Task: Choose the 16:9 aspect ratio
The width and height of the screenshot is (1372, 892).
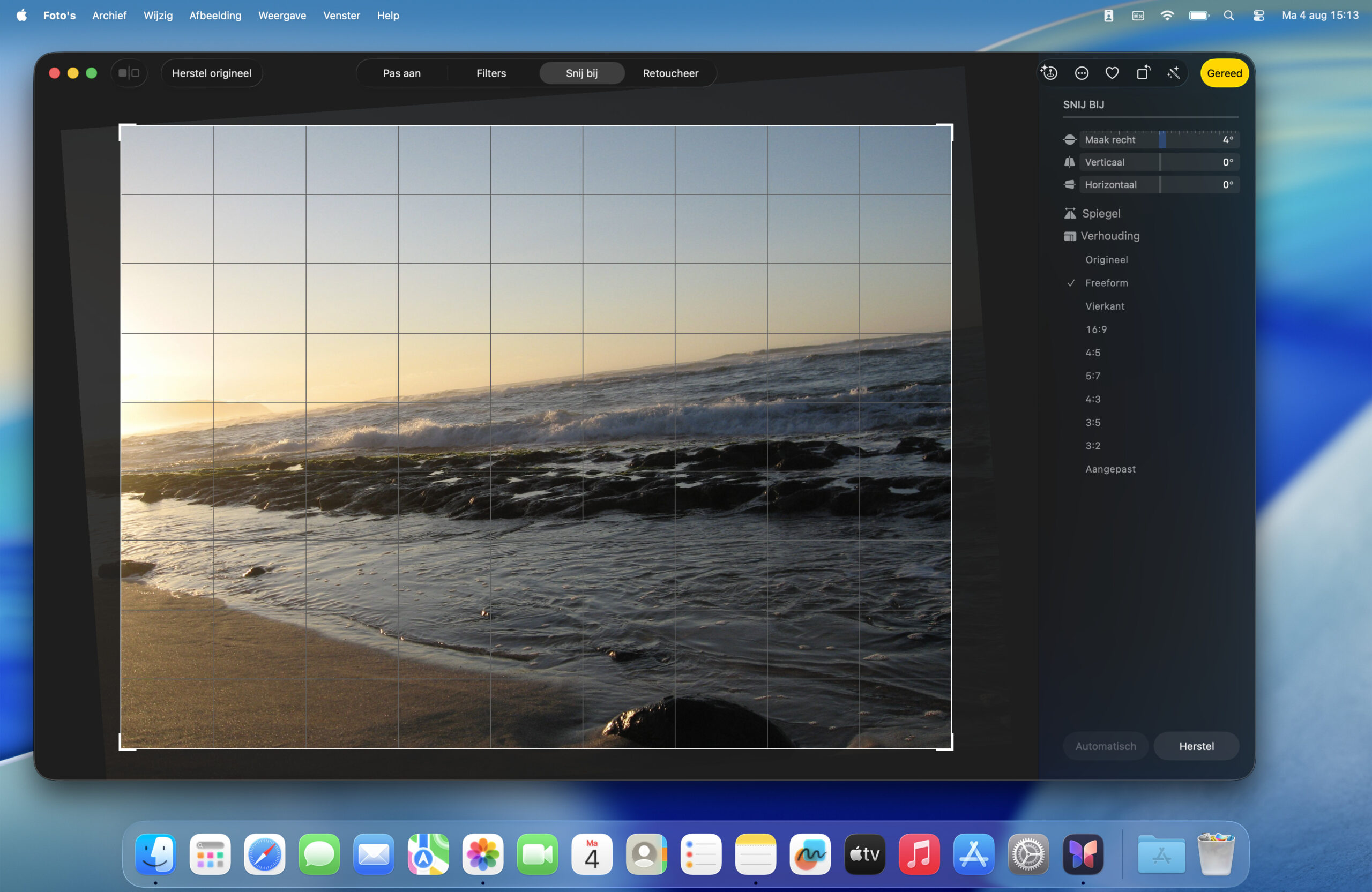Action: point(1096,329)
